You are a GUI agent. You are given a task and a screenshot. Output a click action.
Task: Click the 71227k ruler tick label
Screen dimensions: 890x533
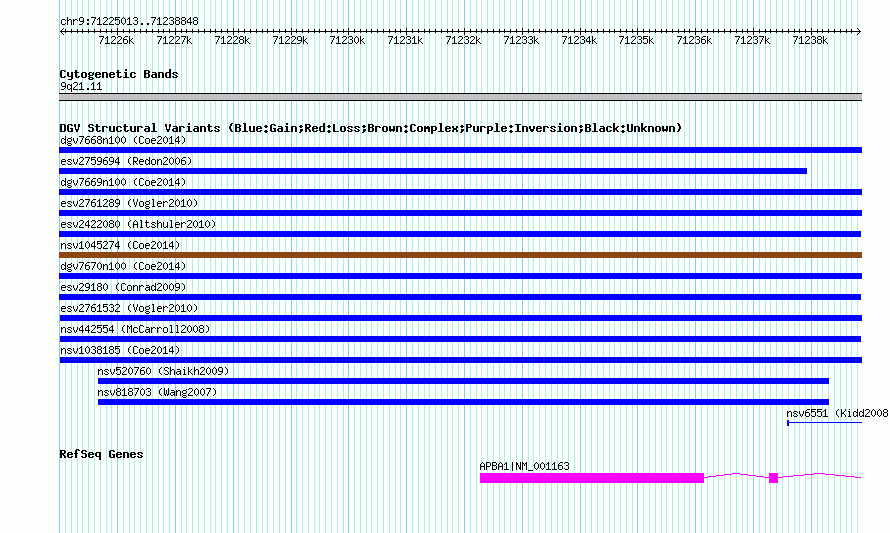(174, 40)
